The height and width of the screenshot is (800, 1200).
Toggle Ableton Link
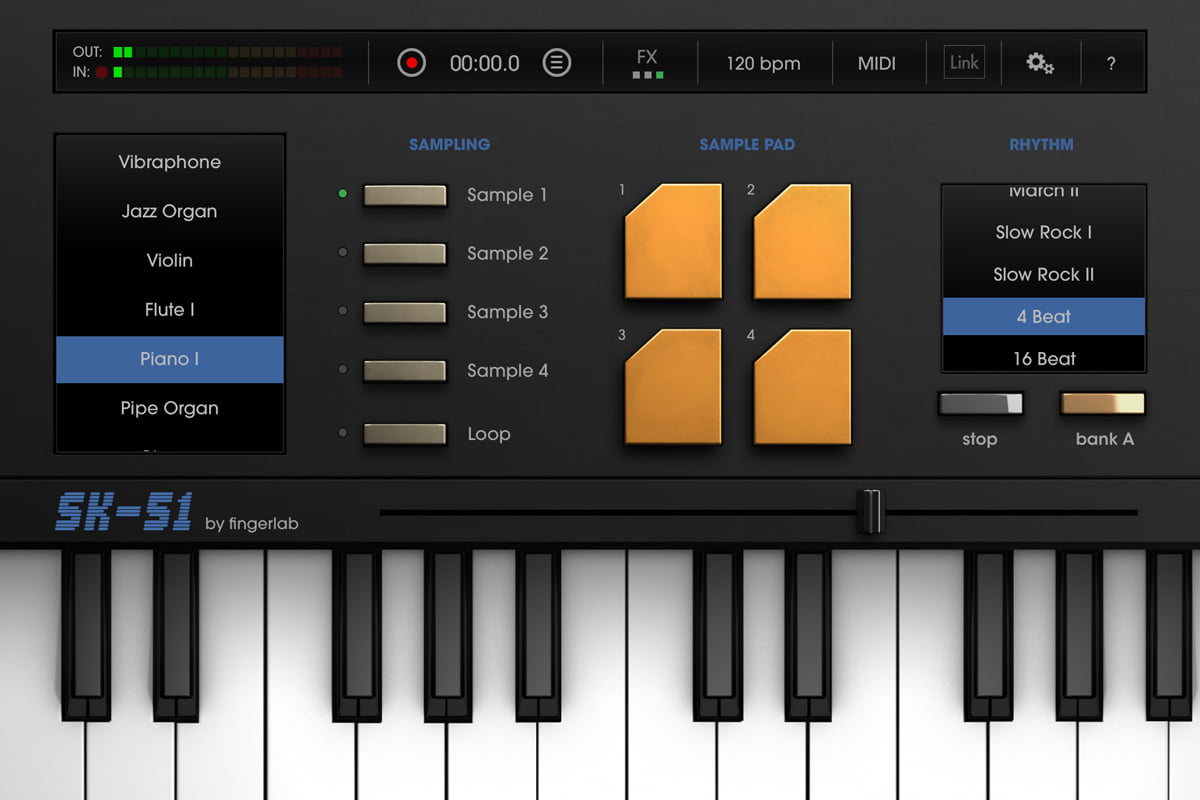[964, 62]
